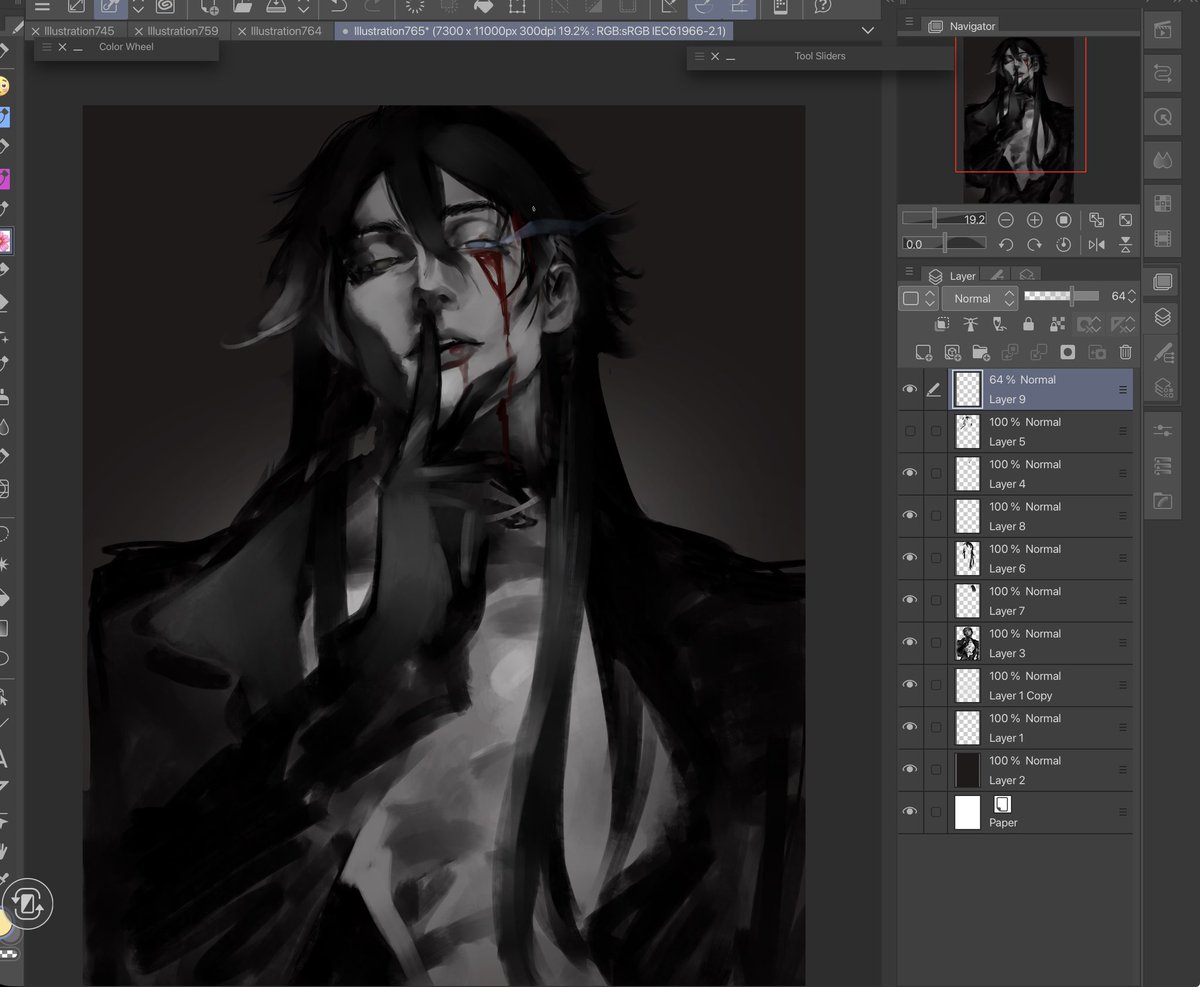Merge with the layer below
1200x987 pixels.
(1039, 352)
